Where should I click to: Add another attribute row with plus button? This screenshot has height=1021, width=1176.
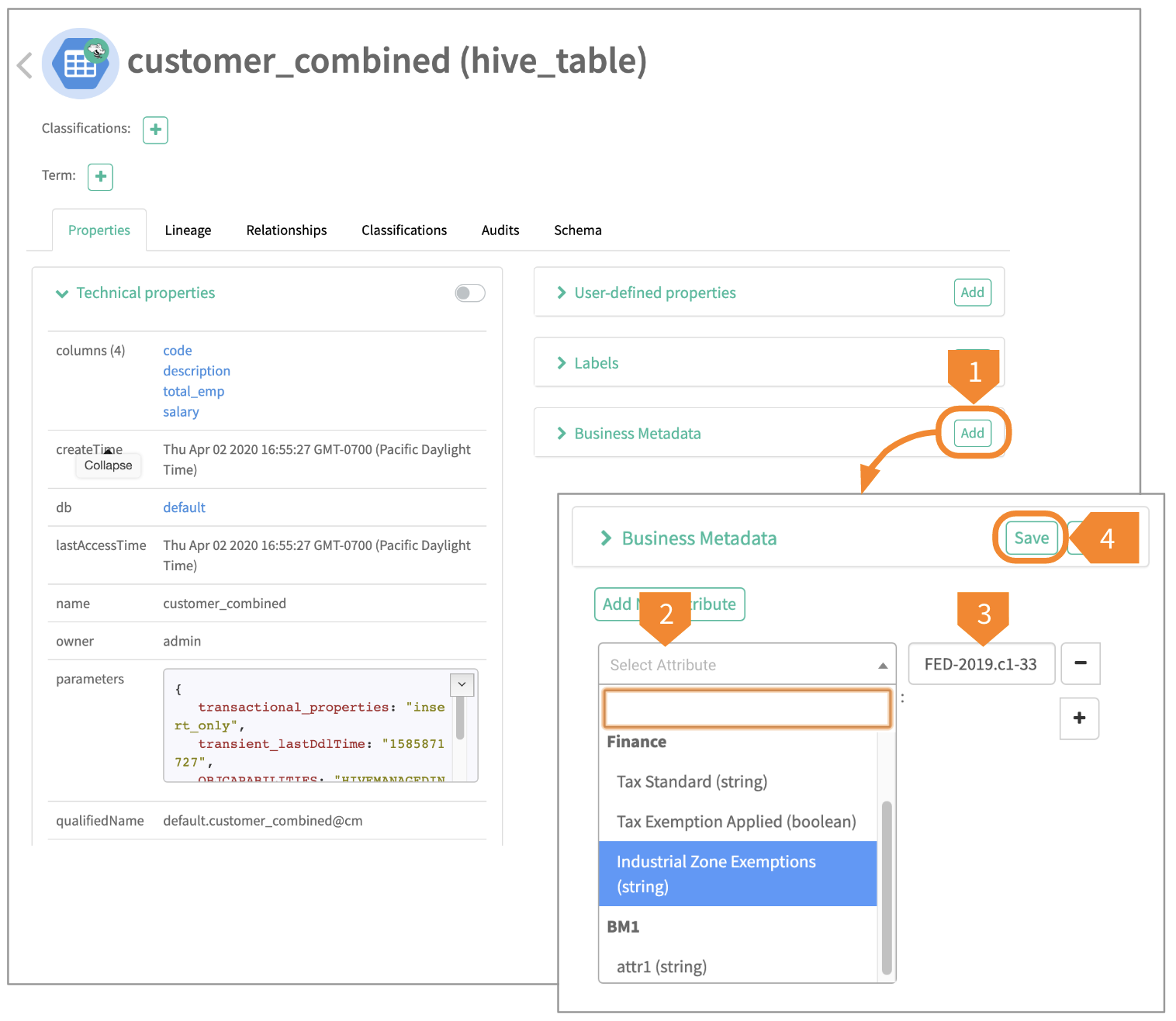1079,718
